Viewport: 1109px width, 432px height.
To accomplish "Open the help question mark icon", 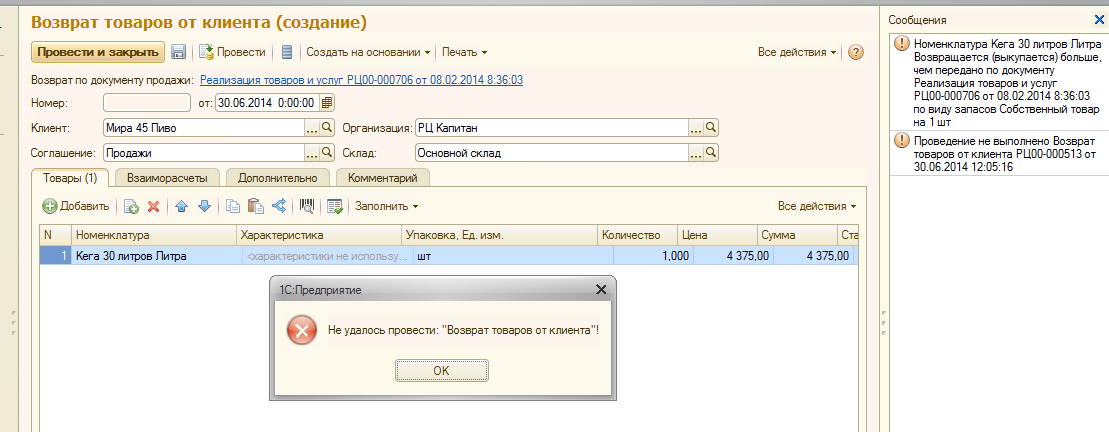I will [856, 52].
